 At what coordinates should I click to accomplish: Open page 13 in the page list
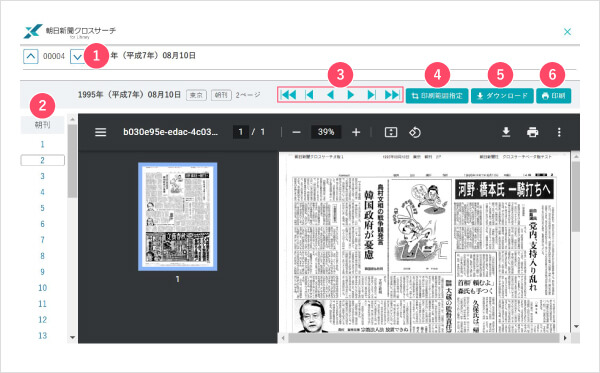(42, 336)
